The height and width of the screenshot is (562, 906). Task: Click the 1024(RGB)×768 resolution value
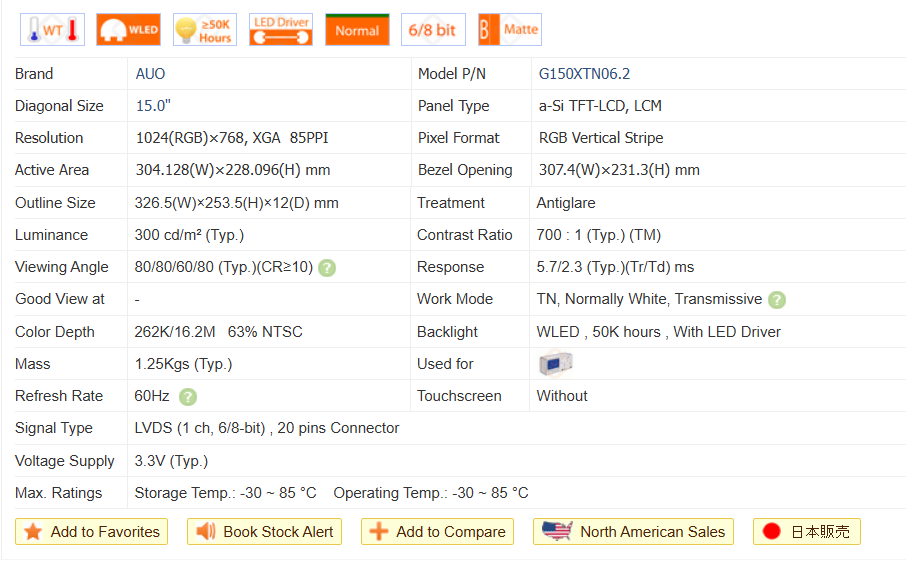187,138
